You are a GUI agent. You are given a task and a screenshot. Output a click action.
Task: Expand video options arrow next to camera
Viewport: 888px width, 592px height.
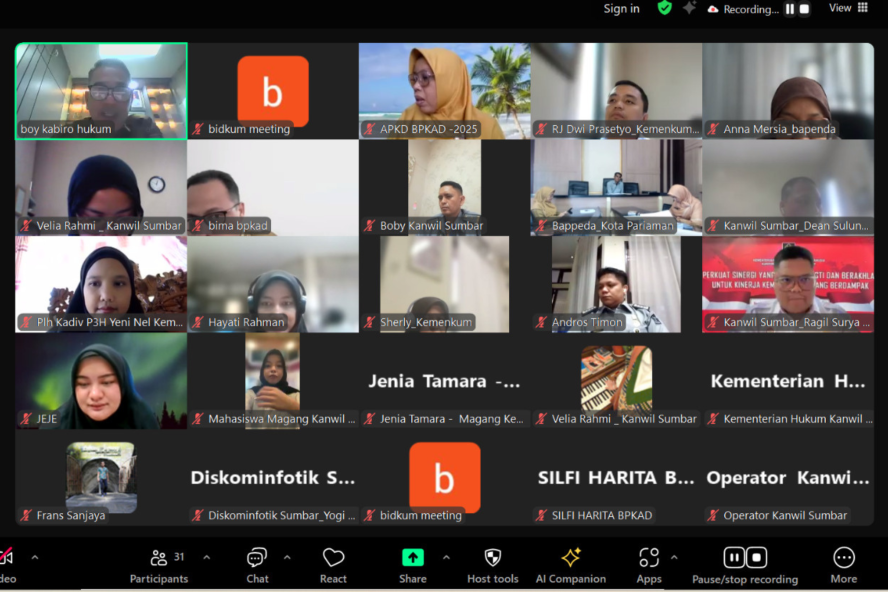click(35, 557)
